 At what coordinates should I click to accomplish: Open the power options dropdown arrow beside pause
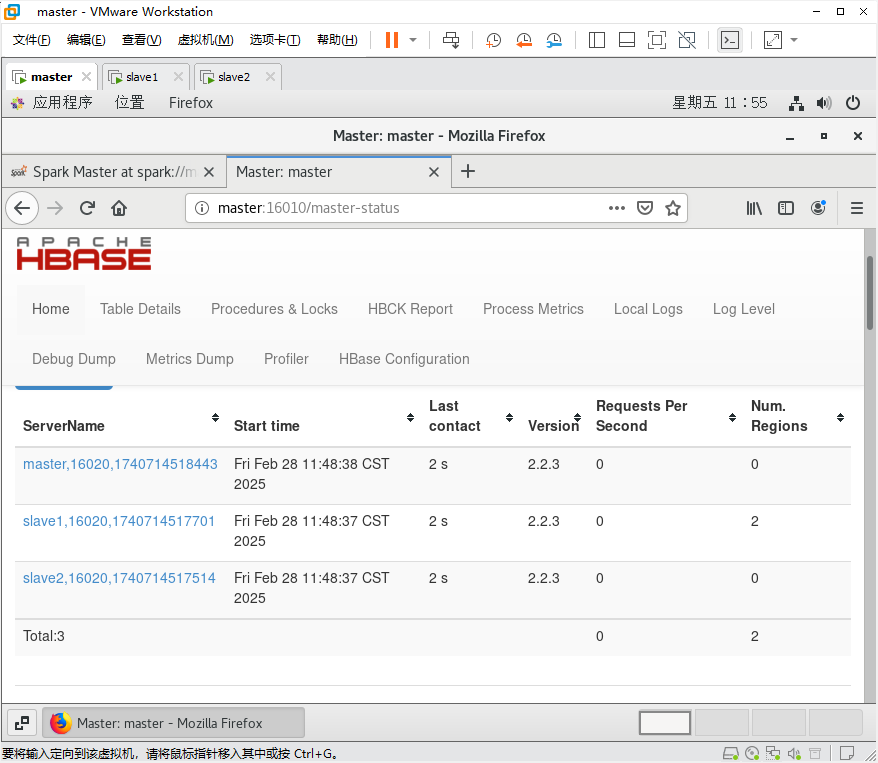(x=413, y=40)
